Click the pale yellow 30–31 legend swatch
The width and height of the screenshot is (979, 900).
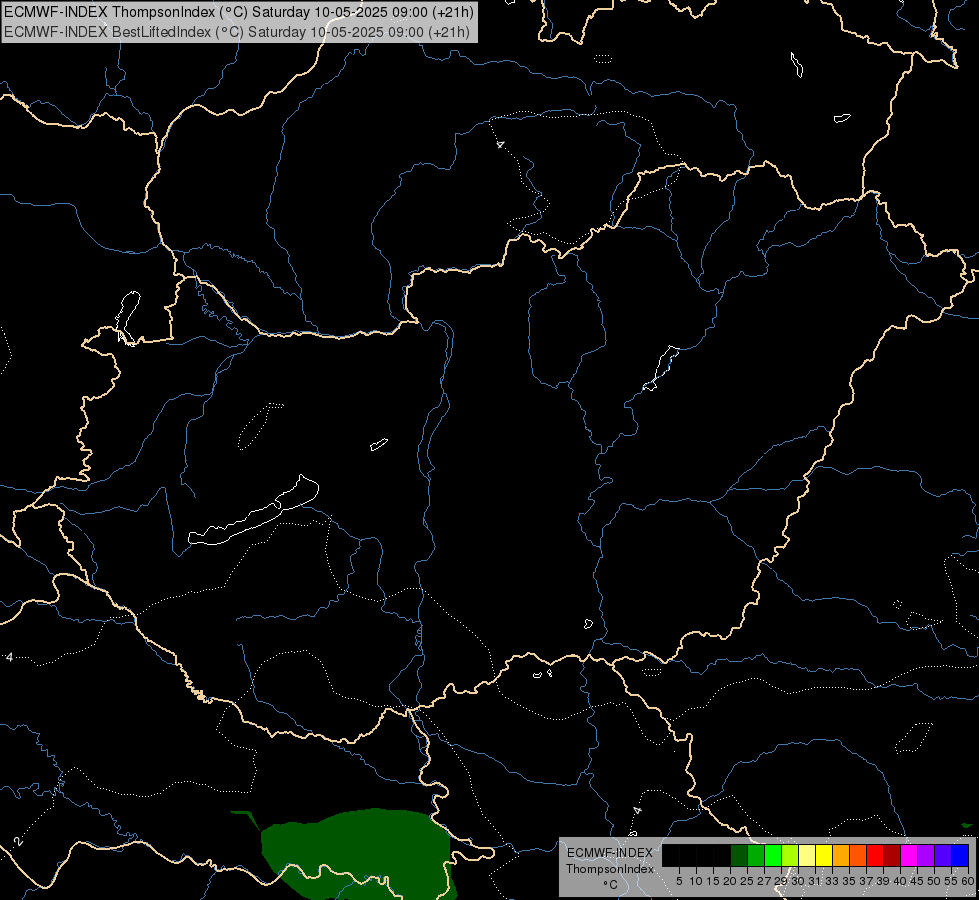tap(807, 855)
